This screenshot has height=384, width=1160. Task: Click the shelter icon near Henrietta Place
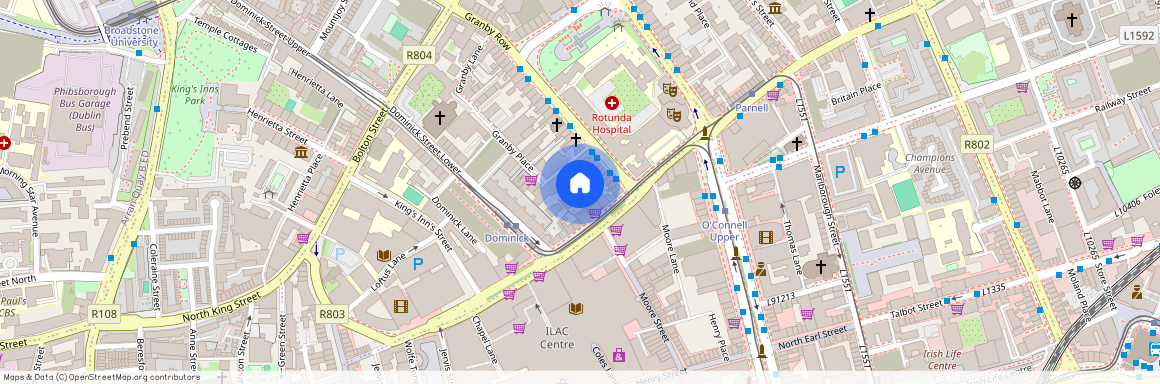point(269,194)
